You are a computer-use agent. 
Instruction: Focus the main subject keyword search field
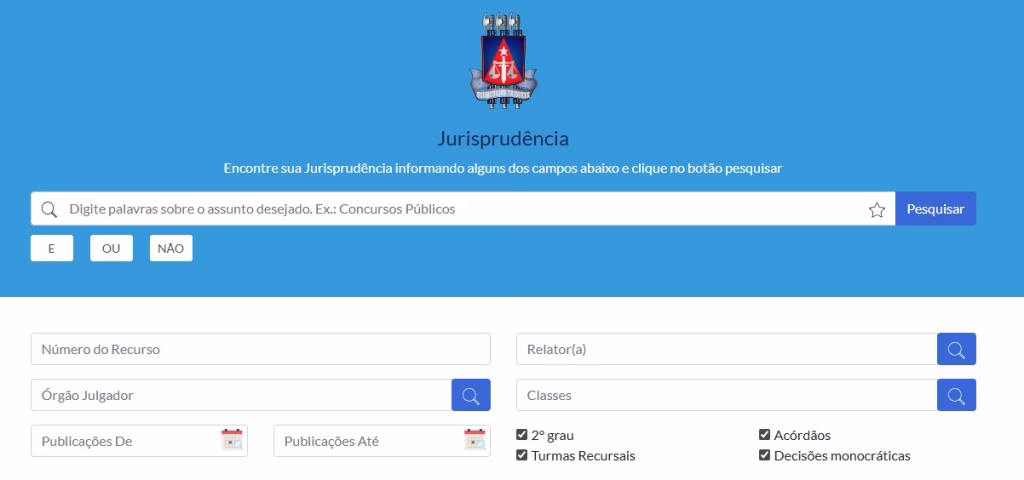click(464, 209)
